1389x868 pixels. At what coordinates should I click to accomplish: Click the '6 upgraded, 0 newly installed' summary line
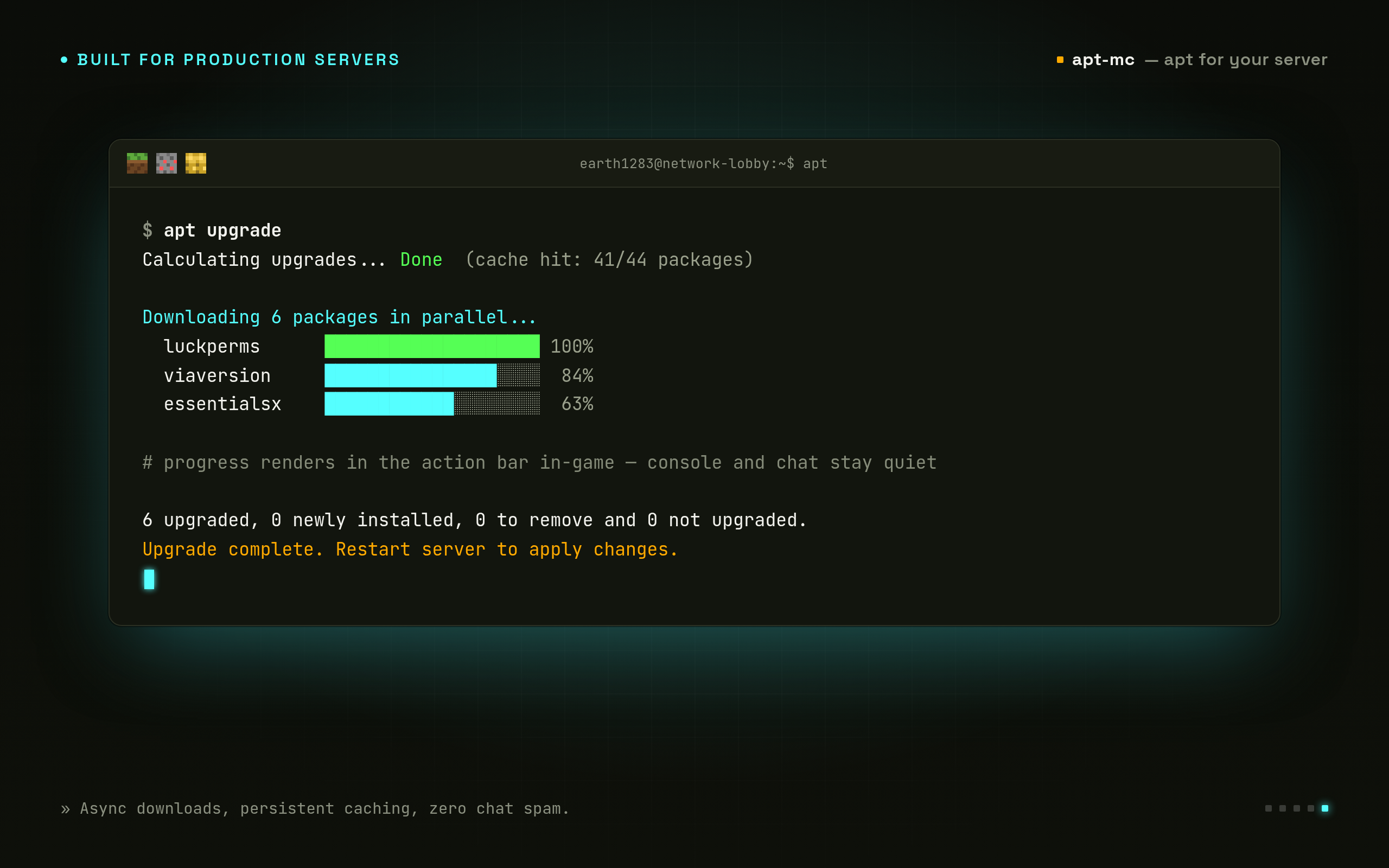[475, 520]
